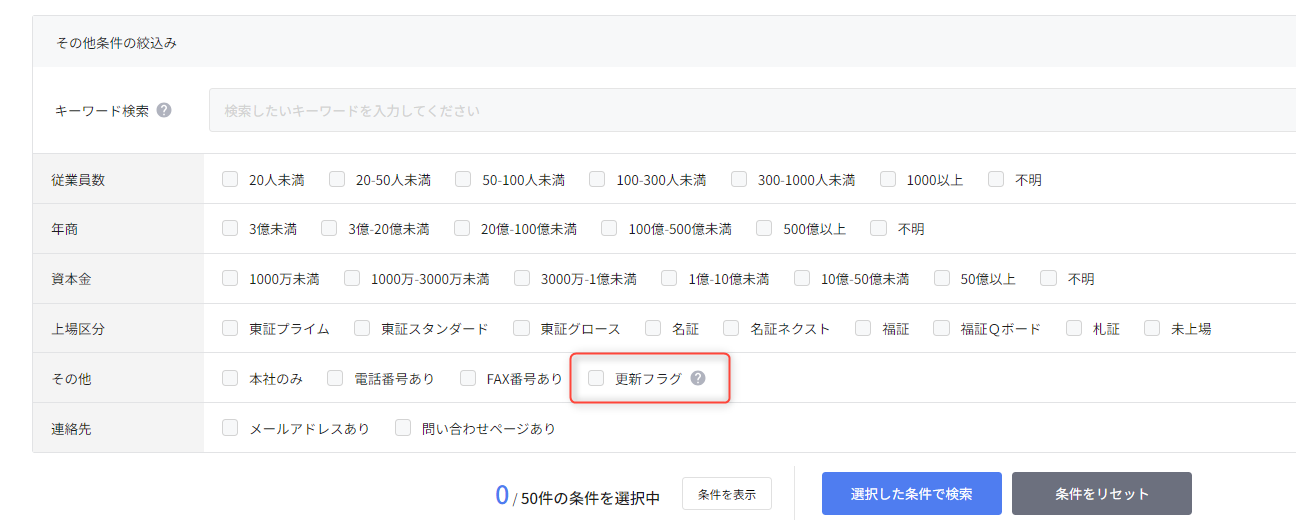Focus the keyword search input field
The image size is (1296, 530).
(x=752, y=110)
